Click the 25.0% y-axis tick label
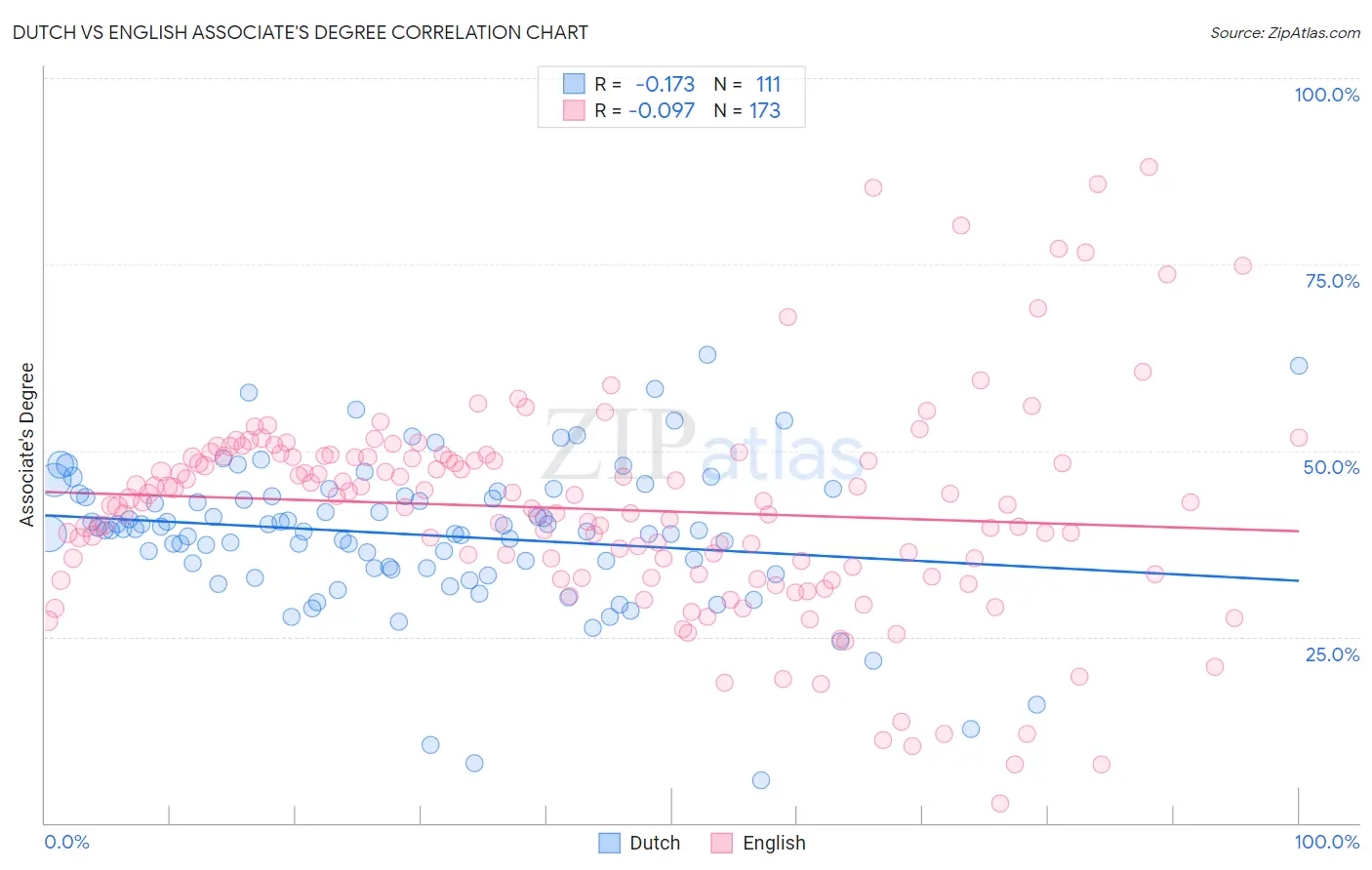This screenshot has height=870, width=1372. [1332, 654]
